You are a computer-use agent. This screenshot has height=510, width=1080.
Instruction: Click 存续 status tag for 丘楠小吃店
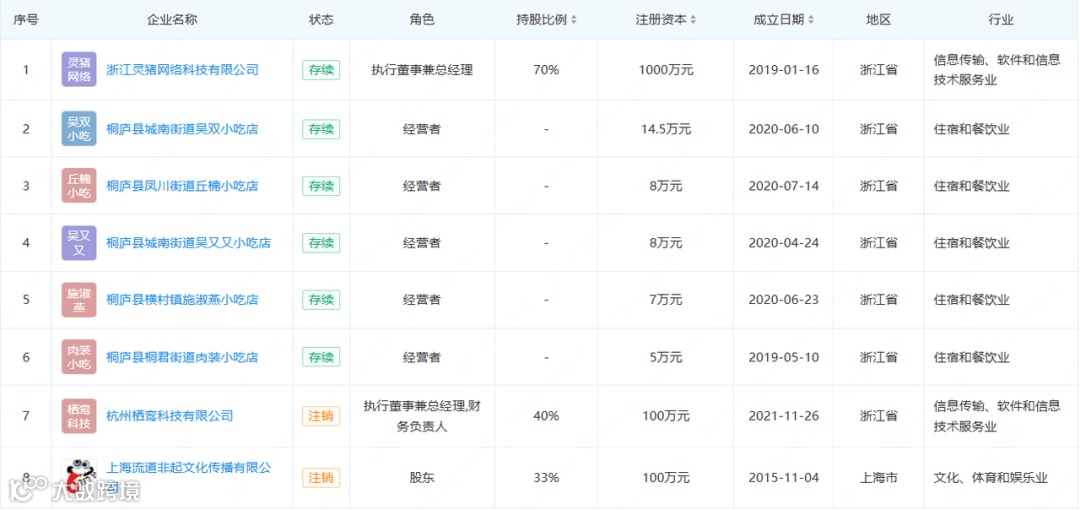321,185
